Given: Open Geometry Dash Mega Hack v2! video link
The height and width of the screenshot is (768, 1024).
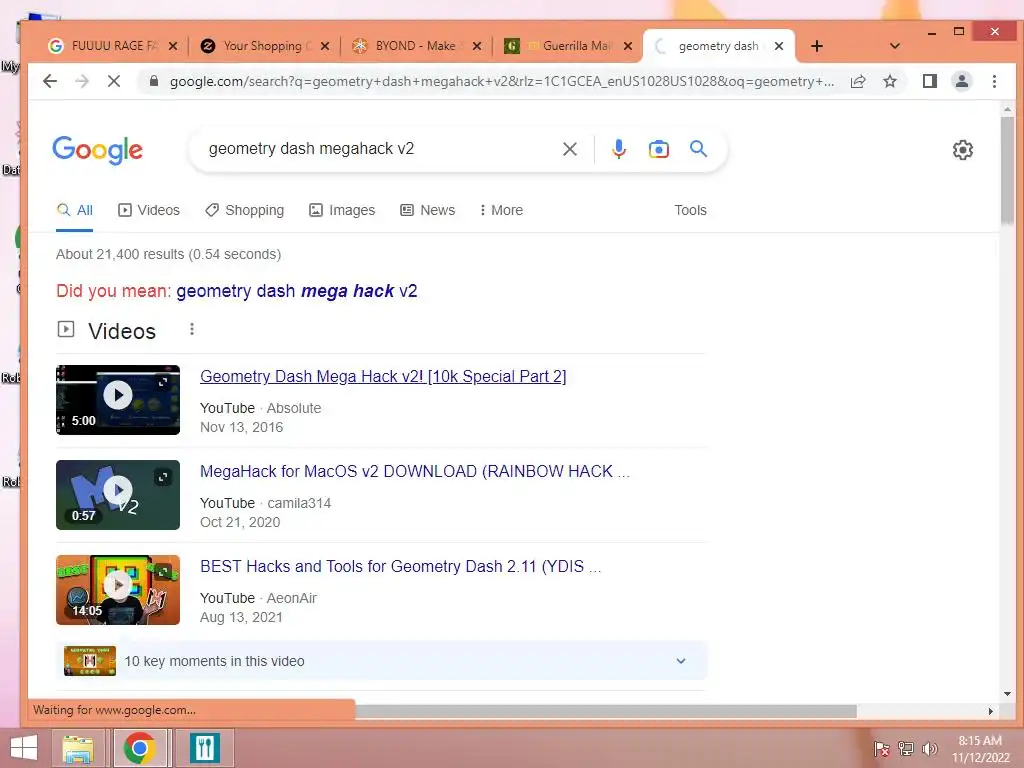Looking at the screenshot, I should (x=383, y=376).
